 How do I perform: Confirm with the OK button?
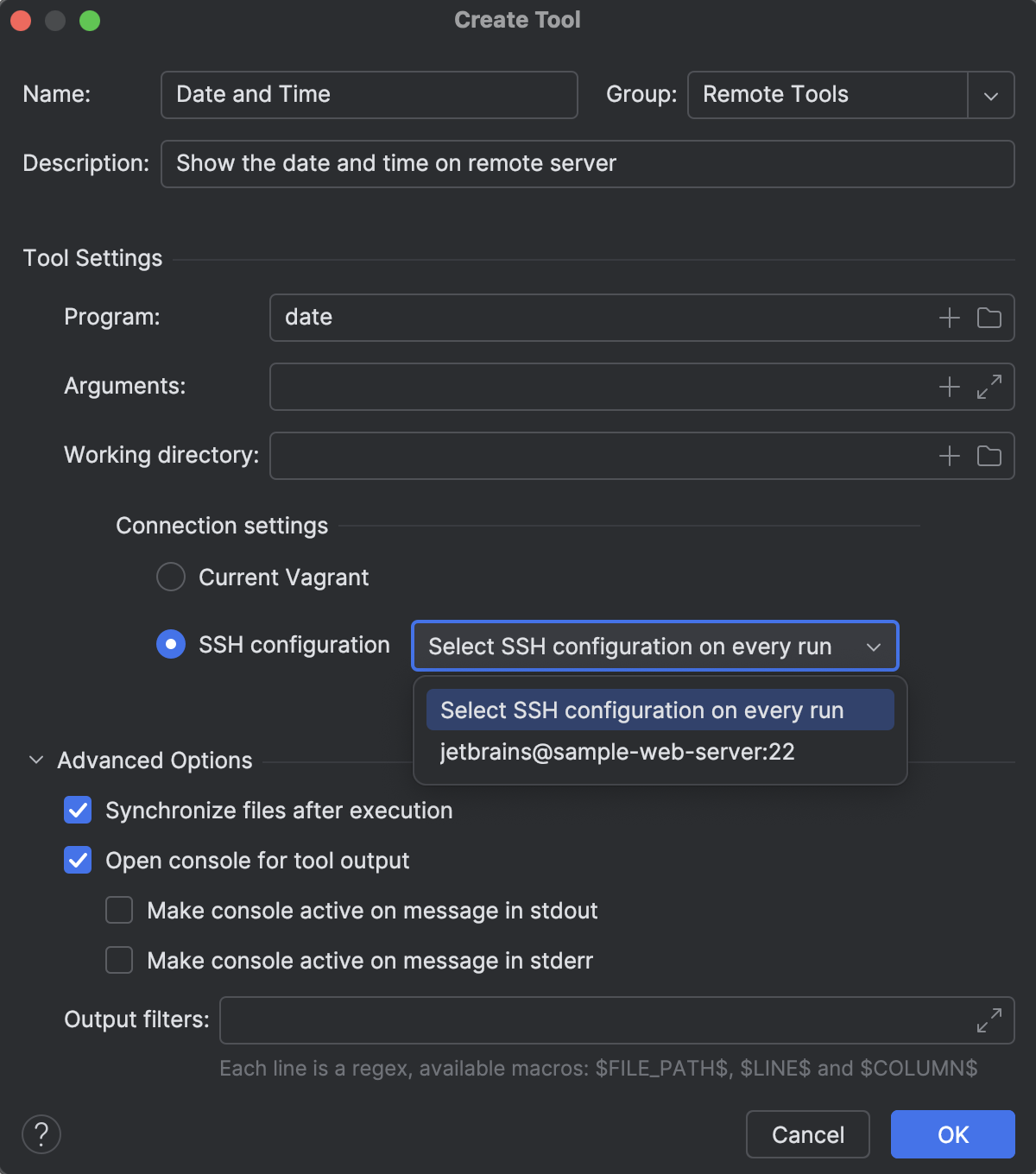pyautogui.click(x=952, y=1134)
